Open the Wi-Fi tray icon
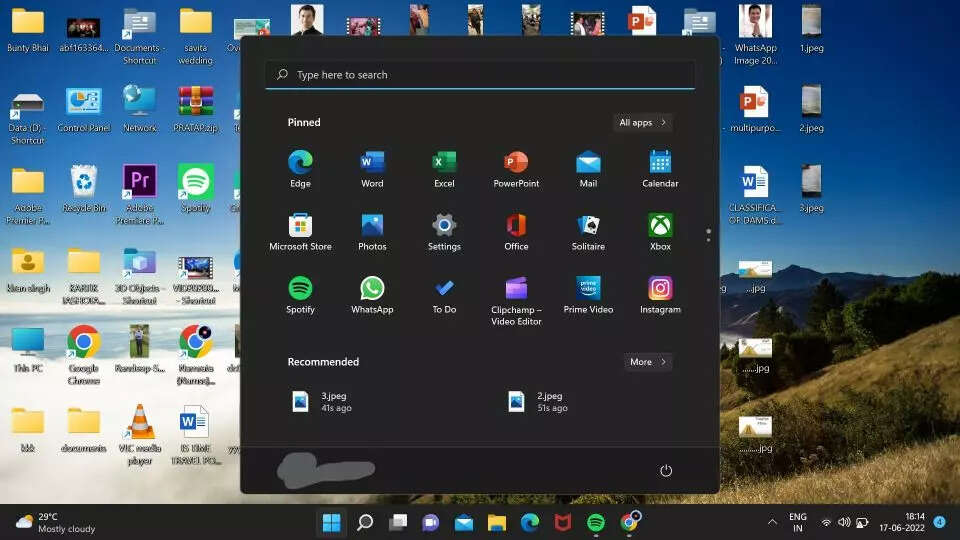This screenshot has width=960, height=540. (826, 522)
